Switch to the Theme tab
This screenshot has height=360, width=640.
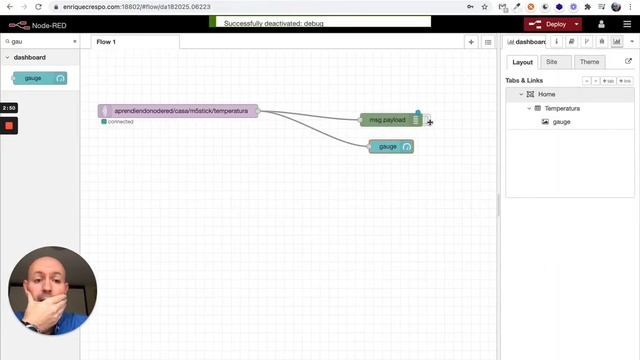coord(590,62)
